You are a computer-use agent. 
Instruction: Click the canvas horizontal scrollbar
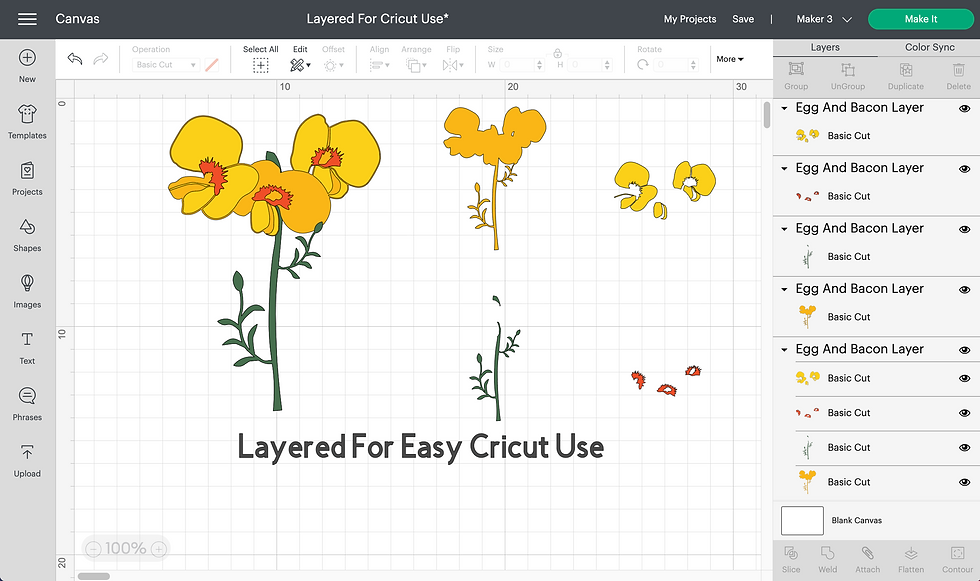tap(94, 576)
